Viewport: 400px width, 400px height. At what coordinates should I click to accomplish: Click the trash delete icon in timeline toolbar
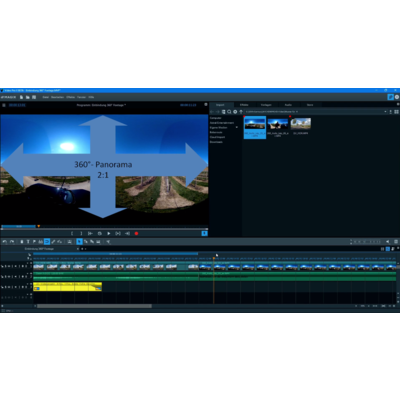tap(22, 242)
